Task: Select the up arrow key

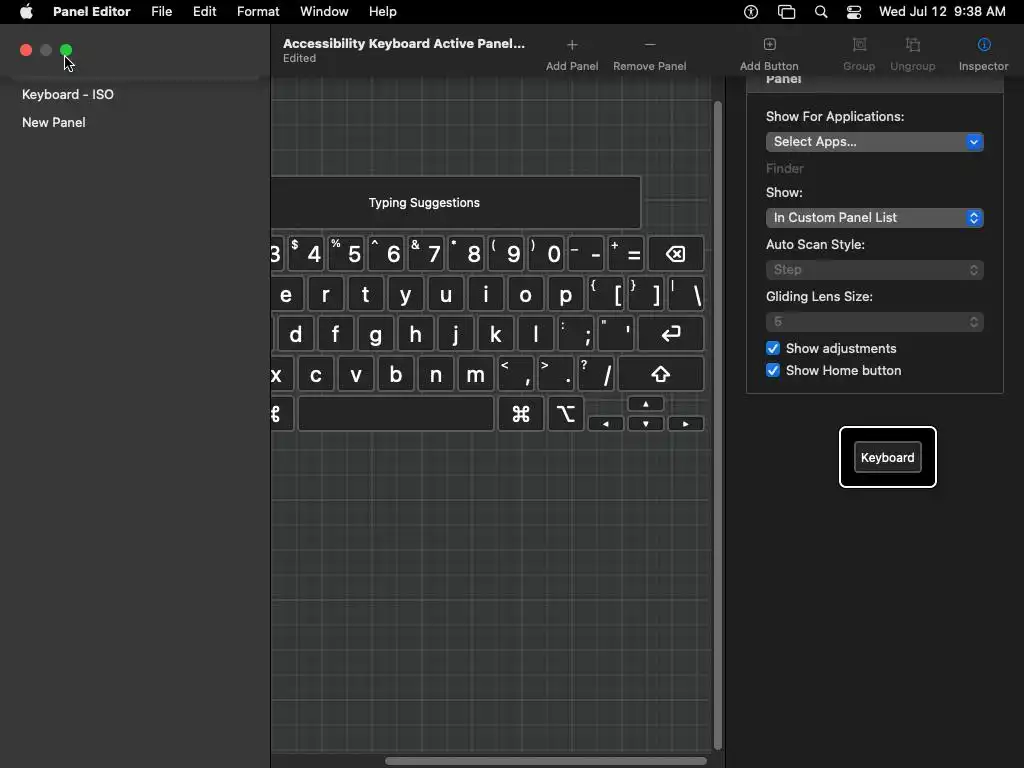Action: (x=645, y=404)
